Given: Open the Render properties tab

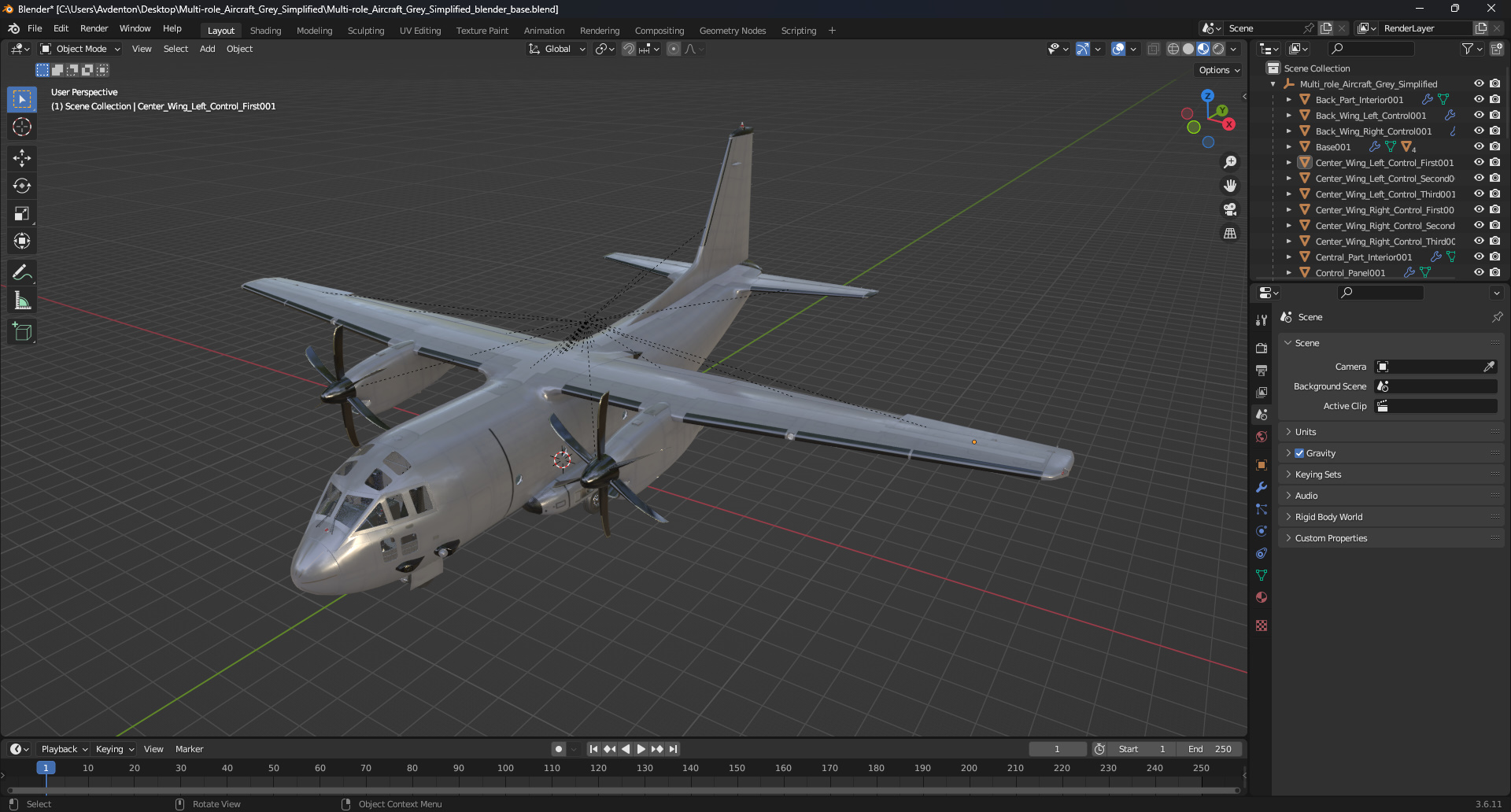Looking at the screenshot, I should point(1262,348).
